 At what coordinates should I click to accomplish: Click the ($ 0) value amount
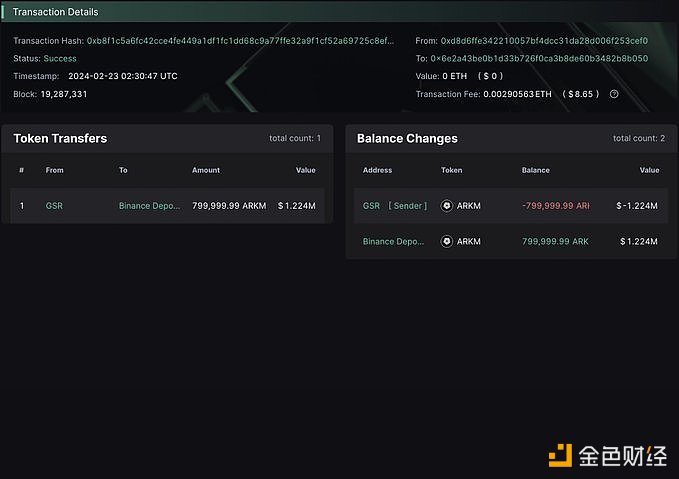(490, 76)
